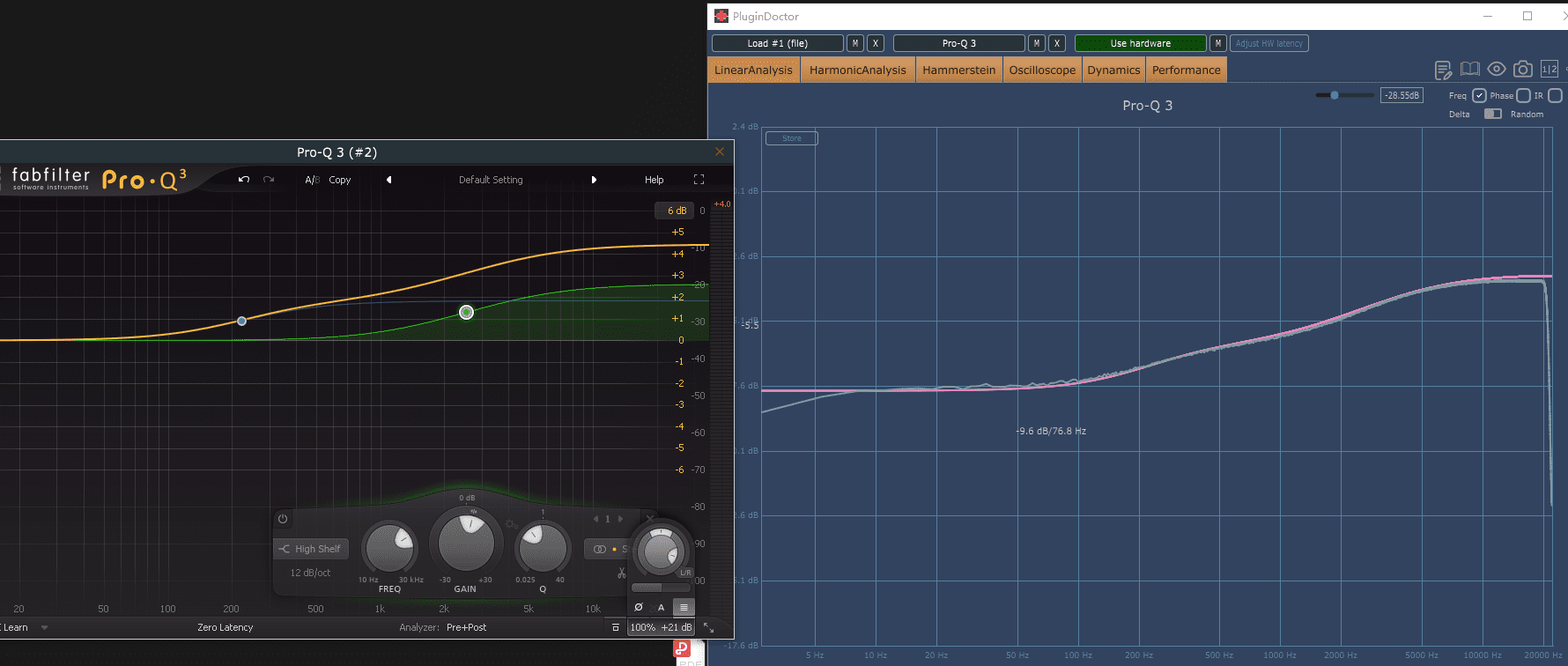Switch Pro-Q 3 to full screen mode

pos(699,180)
